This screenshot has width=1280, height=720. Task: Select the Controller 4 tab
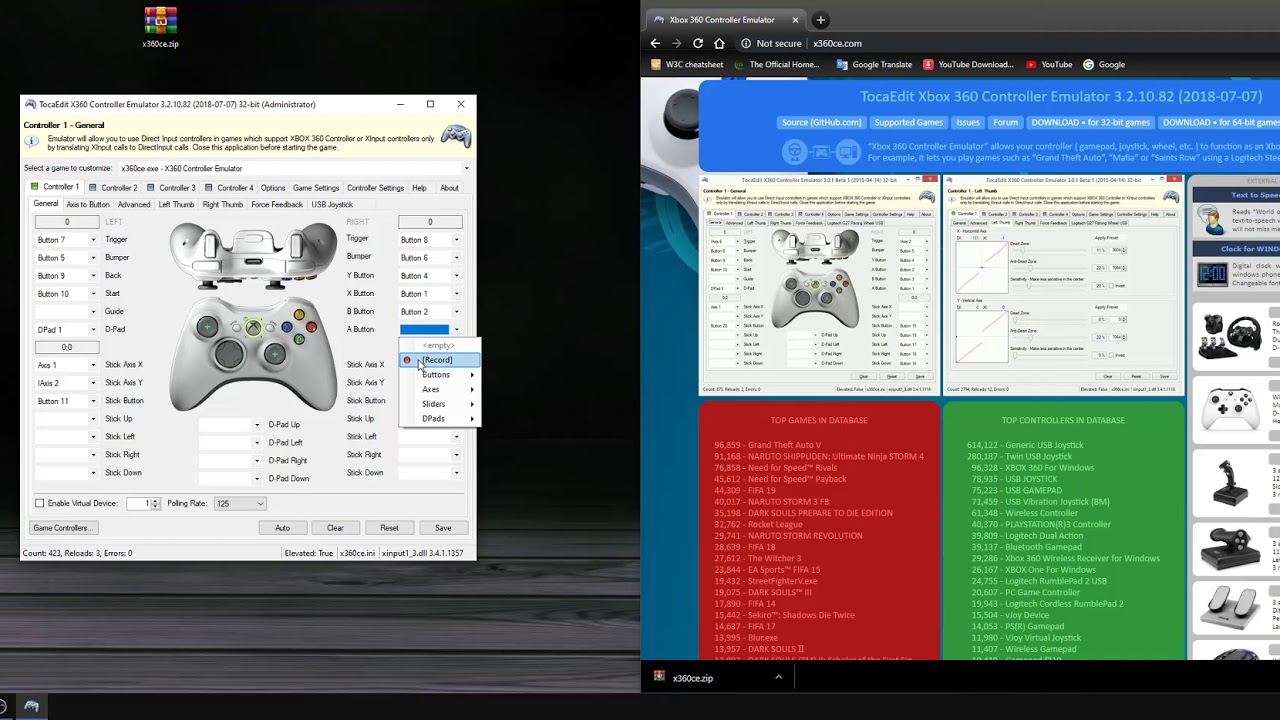coord(229,187)
